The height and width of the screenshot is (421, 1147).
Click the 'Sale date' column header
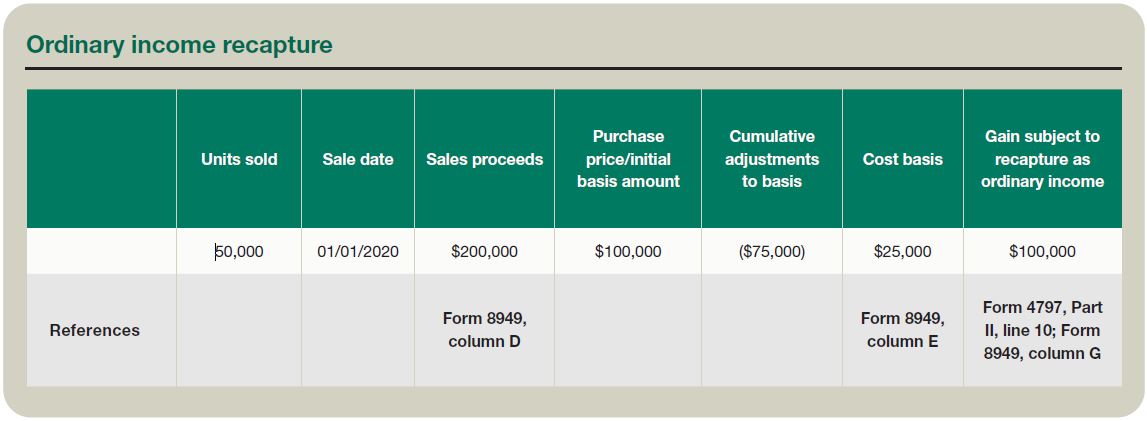coord(358,159)
